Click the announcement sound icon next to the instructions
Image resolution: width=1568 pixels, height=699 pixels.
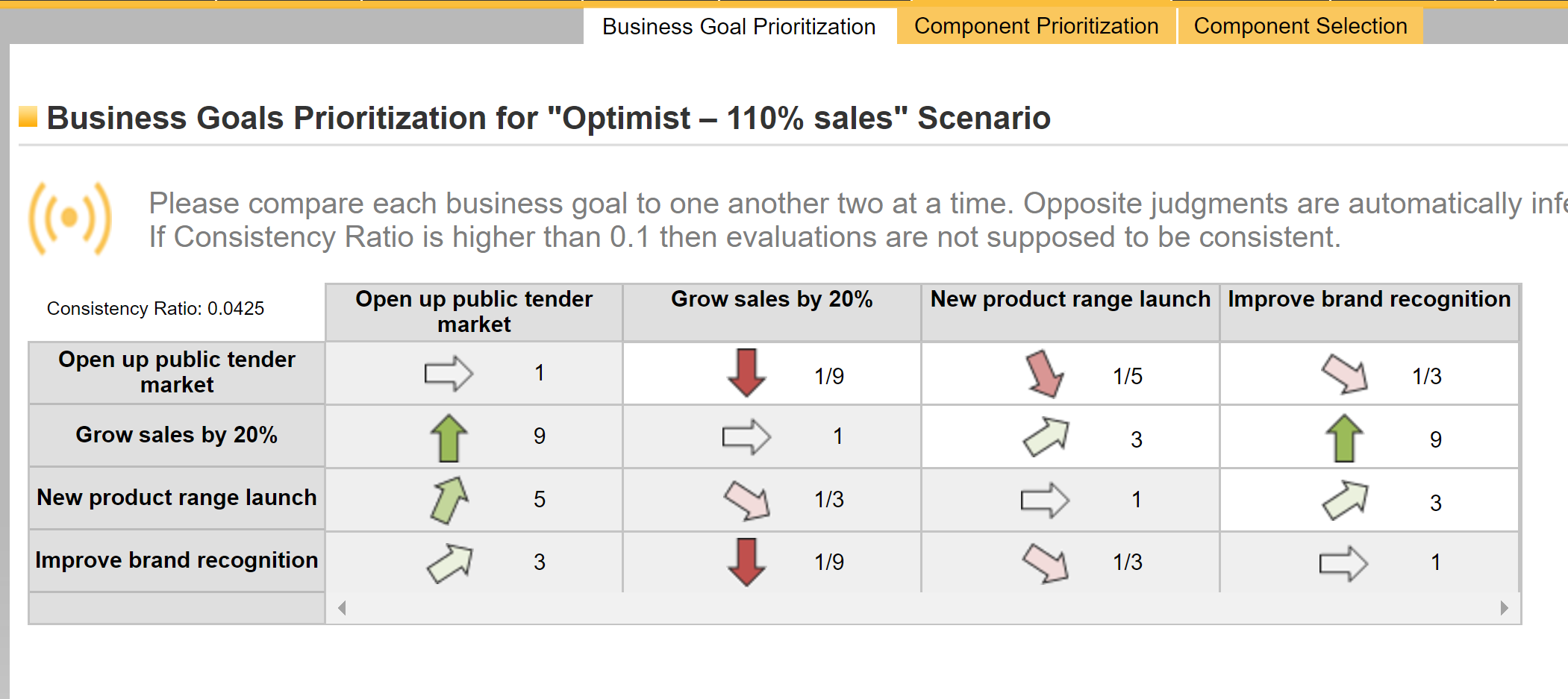coord(69,218)
